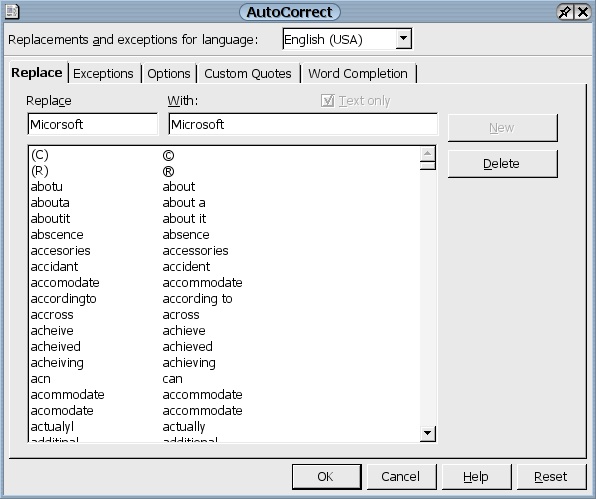Select the (R) entry in the list
596x499 pixels.
[x=225, y=171]
